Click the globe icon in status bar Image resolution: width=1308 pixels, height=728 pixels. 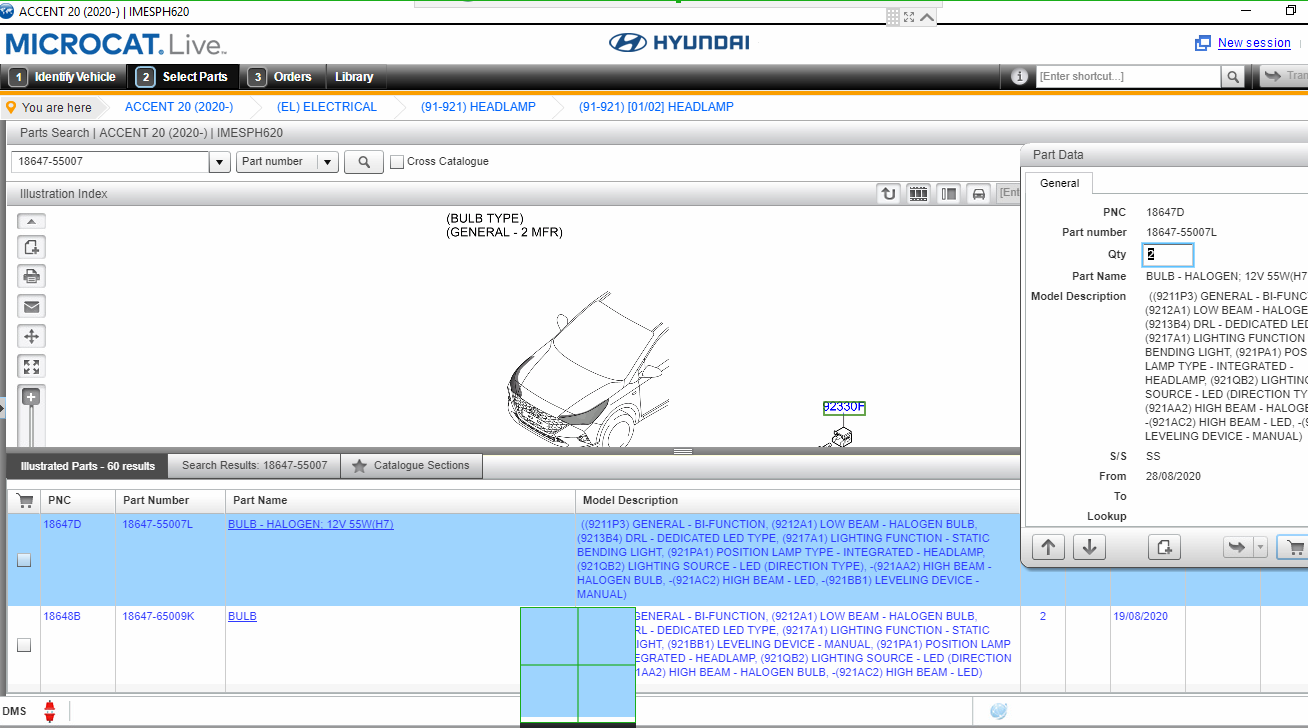coord(997,711)
